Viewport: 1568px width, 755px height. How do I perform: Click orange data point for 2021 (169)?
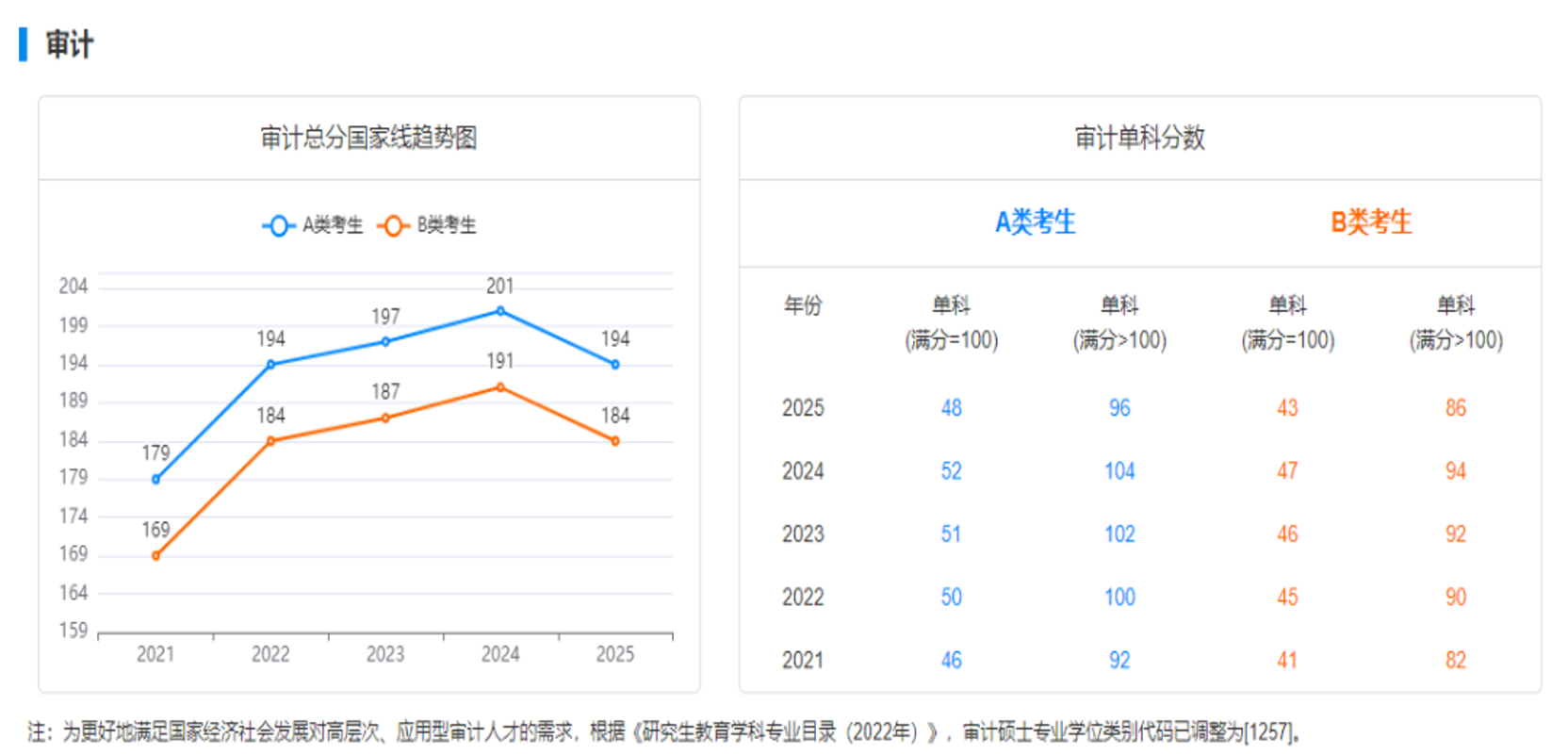pos(156,556)
